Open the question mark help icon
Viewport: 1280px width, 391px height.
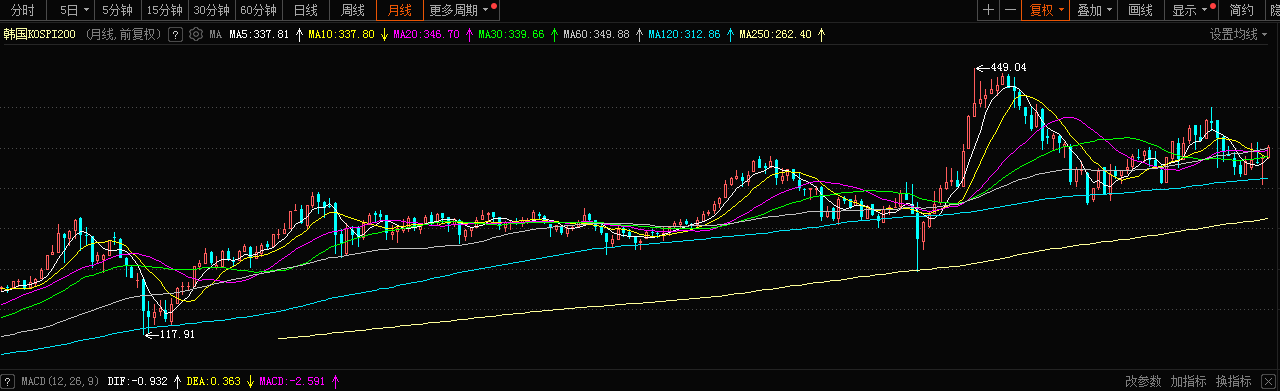point(175,34)
